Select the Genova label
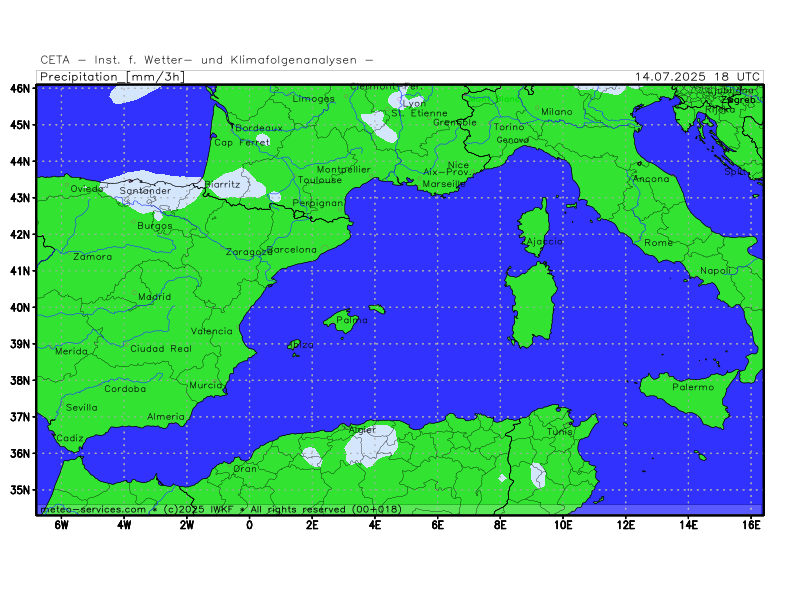 tap(512, 140)
